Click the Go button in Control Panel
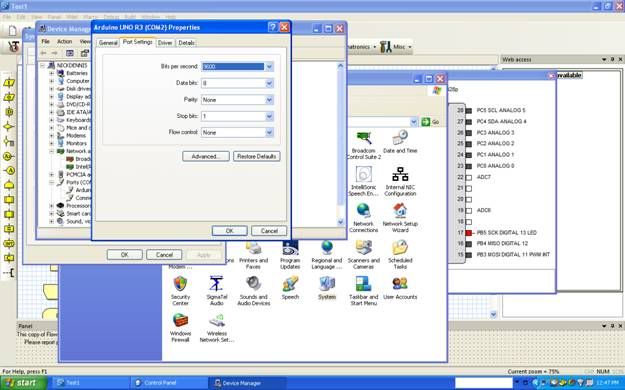This screenshot has width=625, height=390. pyautogui.click(x=430, y=122)
